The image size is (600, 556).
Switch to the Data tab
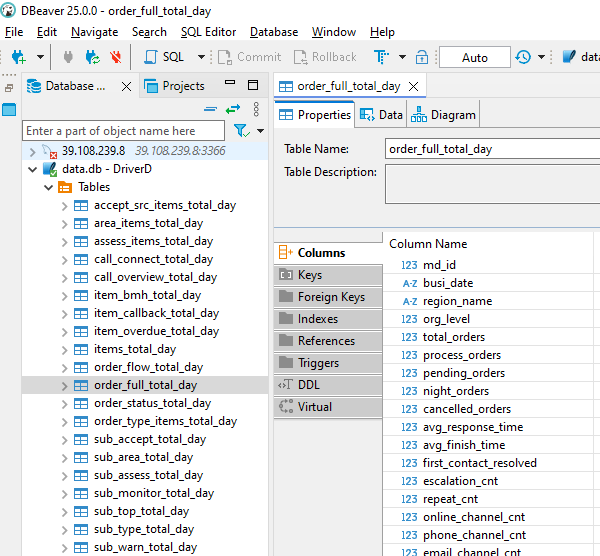point(381,115)
